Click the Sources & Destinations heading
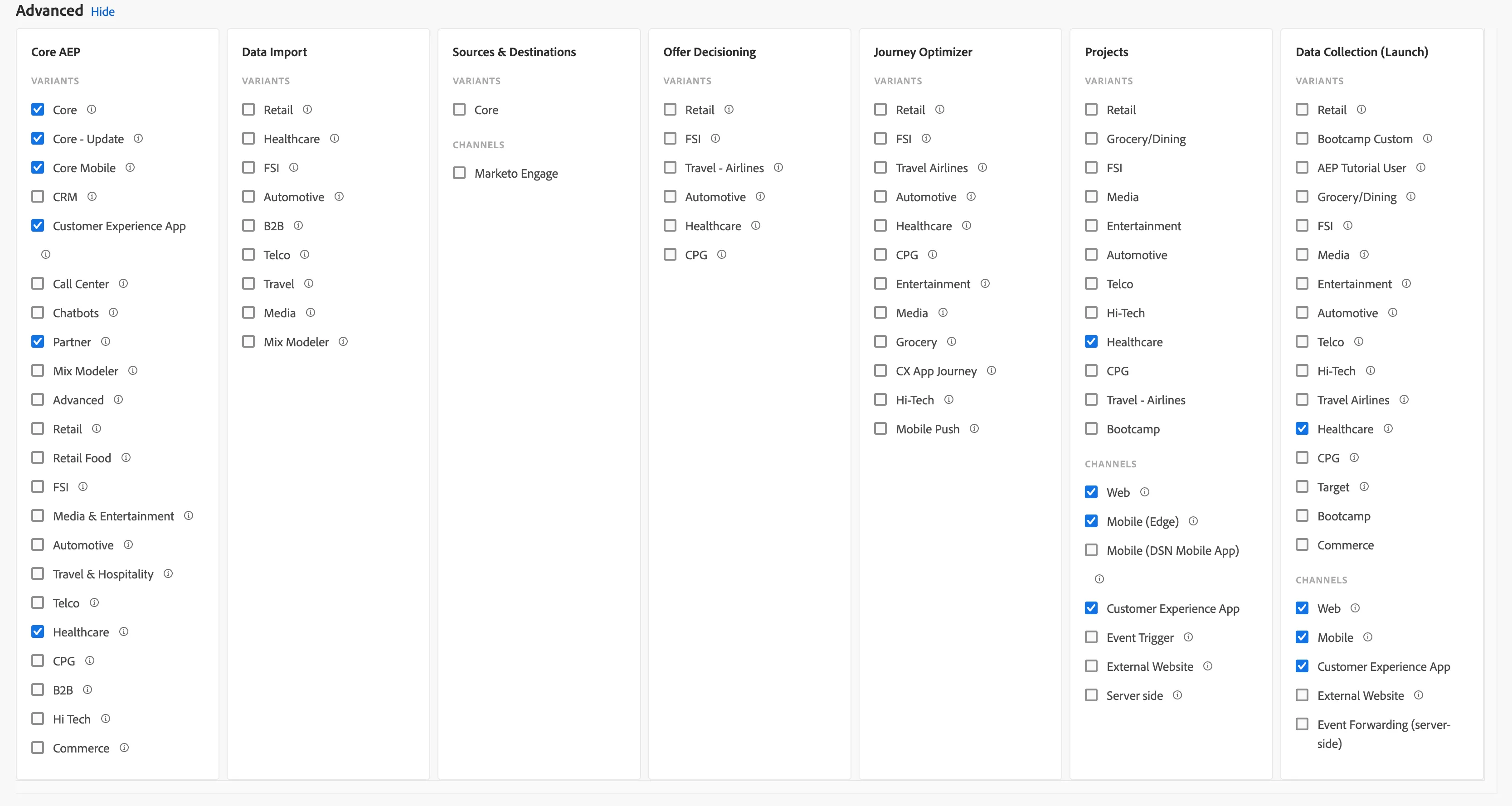 [514, 52]
